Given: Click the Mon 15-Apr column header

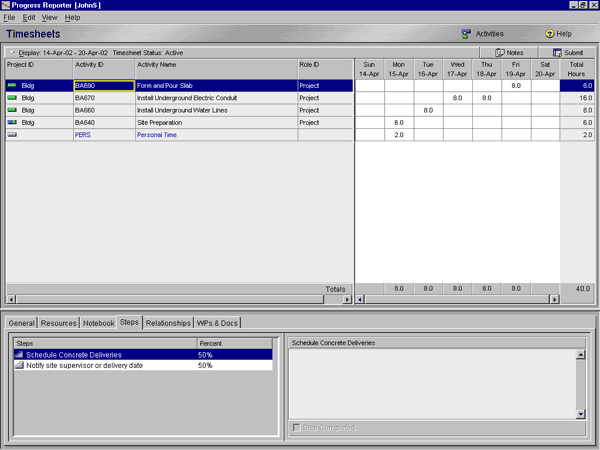Looking at the screenshot, I should (399, 69).
